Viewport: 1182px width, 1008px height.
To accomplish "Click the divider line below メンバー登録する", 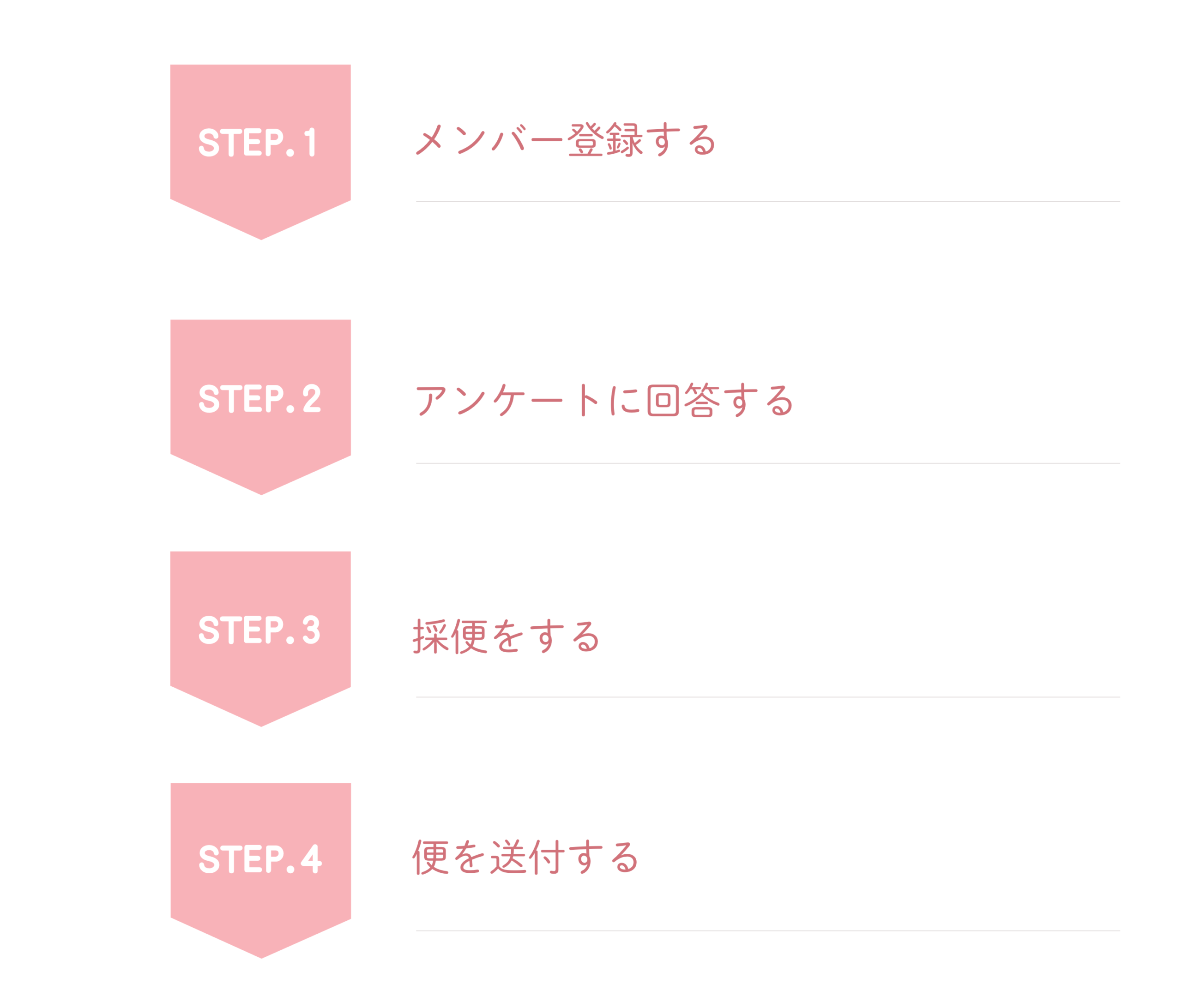I will coord(768,201).
